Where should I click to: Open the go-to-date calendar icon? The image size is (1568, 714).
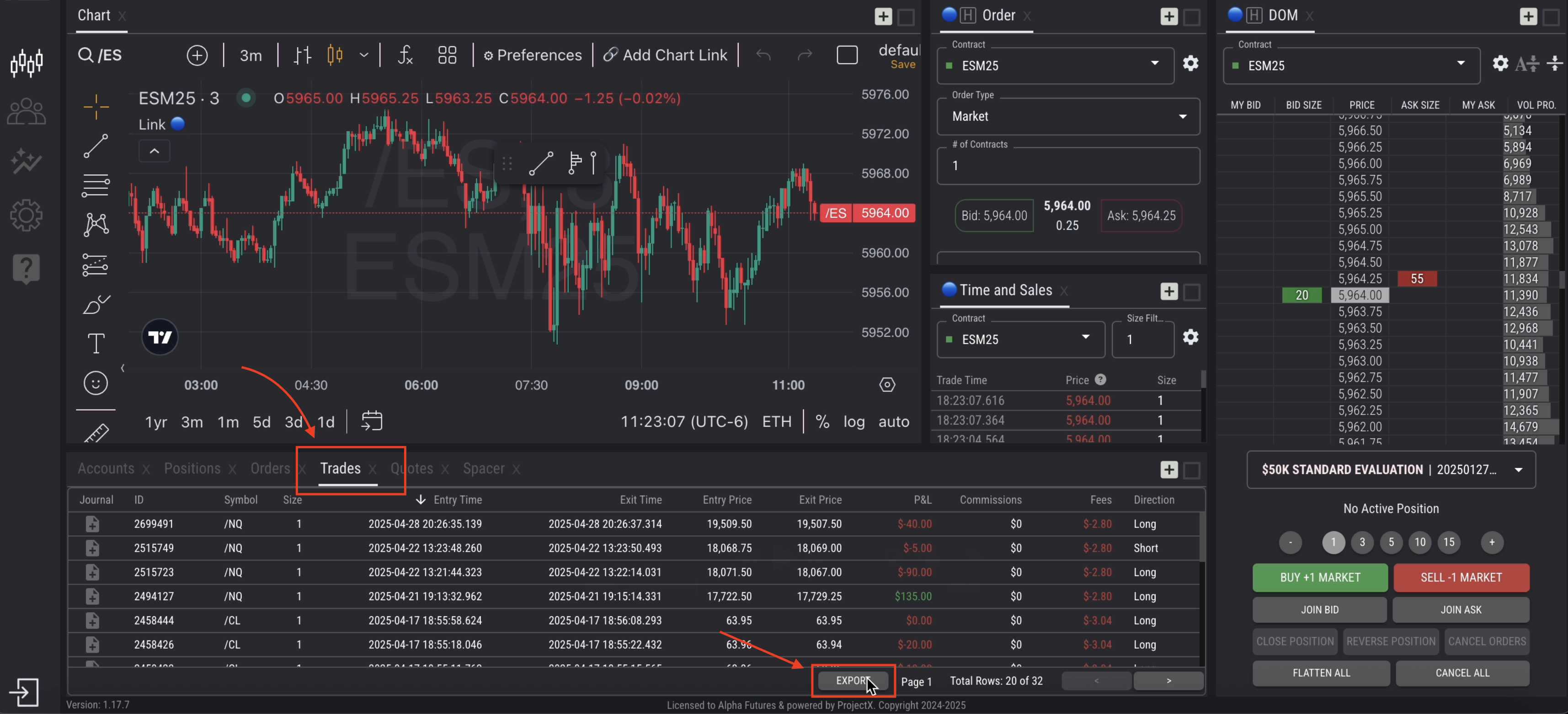pyautogui.click(x=371, y=421)
